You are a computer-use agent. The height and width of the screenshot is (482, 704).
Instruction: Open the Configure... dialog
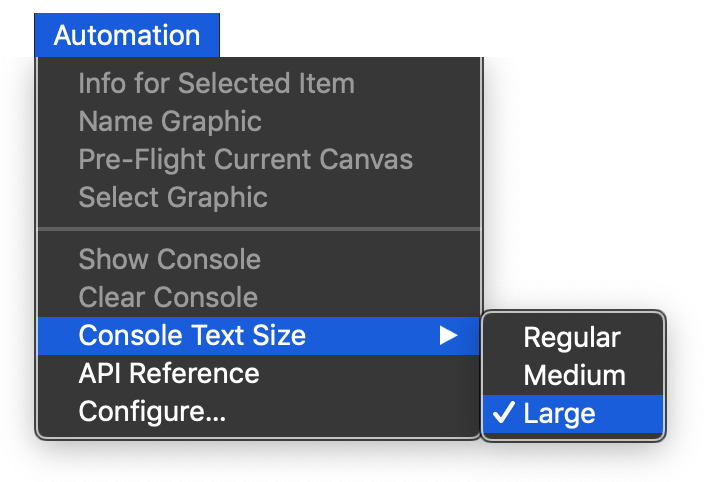(152, 412)
